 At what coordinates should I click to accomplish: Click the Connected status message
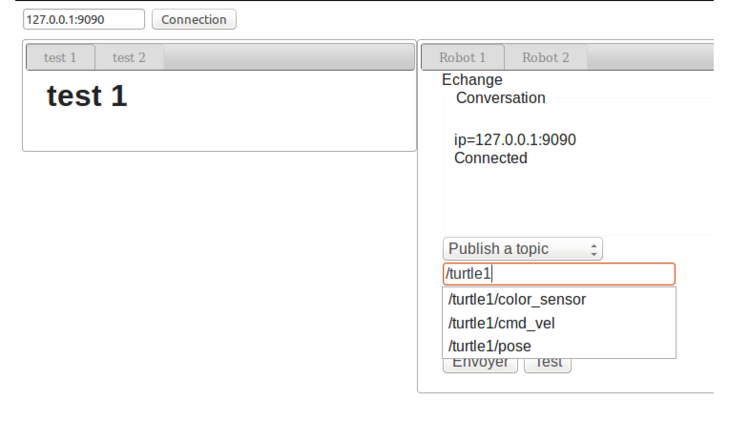(490, 158)
